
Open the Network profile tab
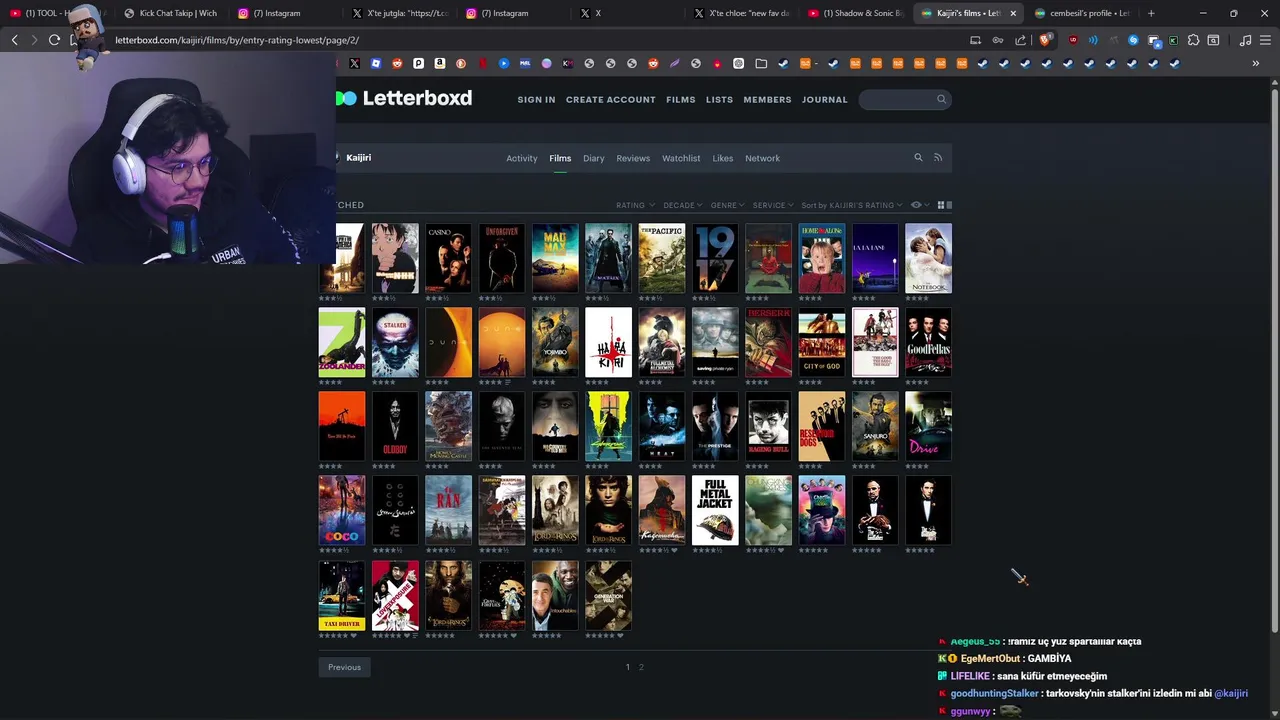pos(762,158)
